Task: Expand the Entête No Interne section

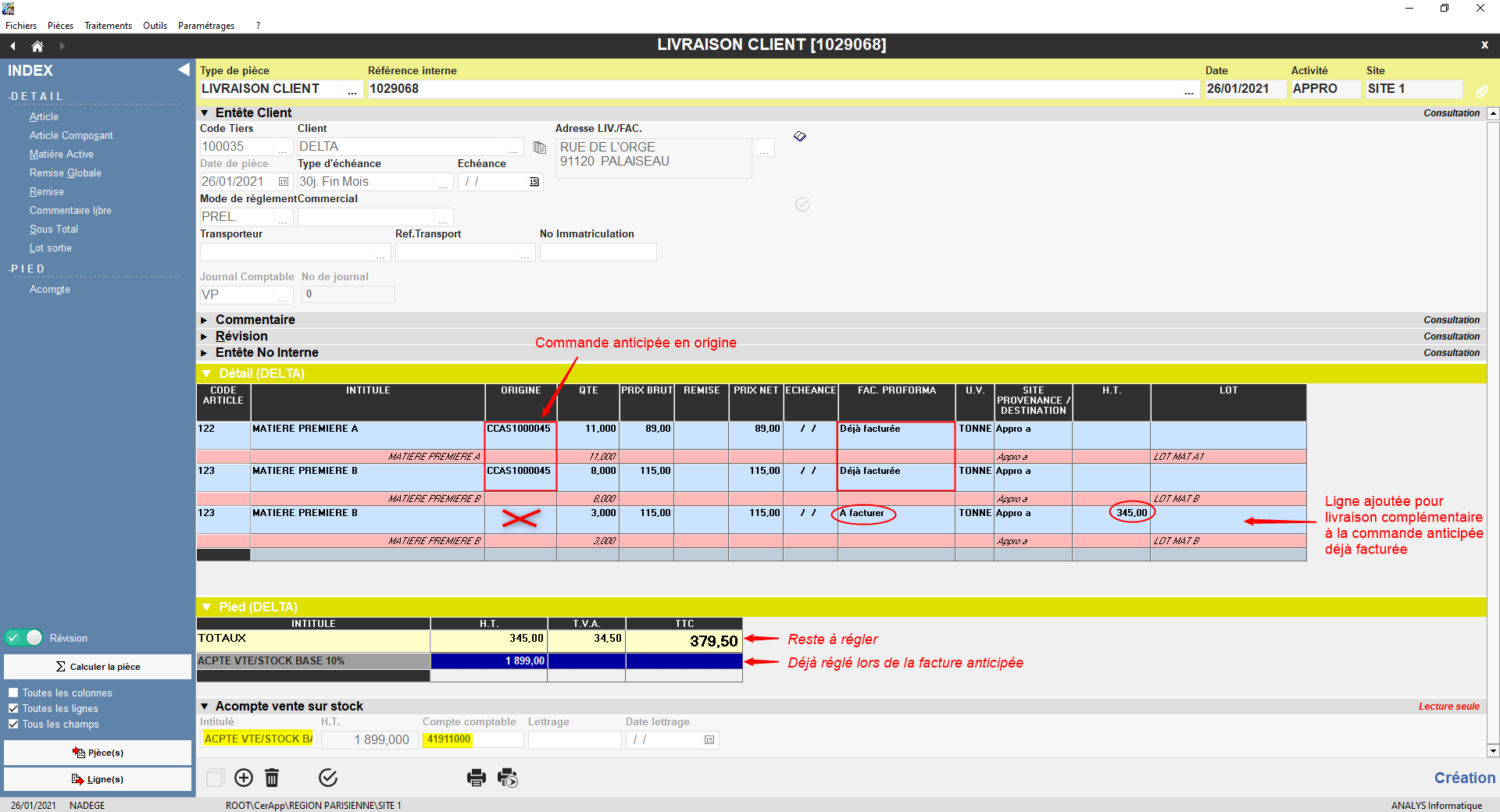Action: pos(205,353)
